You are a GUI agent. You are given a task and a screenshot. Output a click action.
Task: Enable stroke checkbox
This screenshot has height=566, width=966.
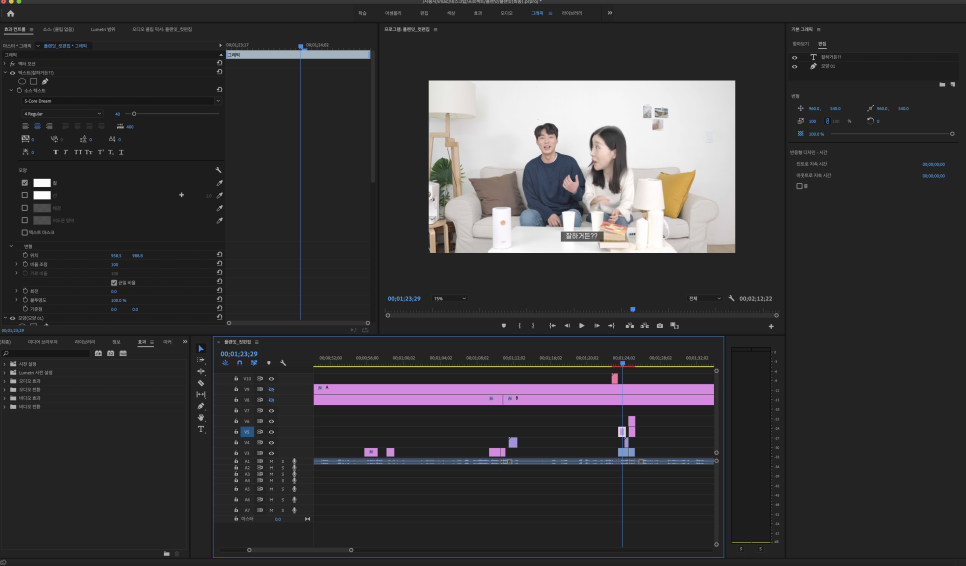pos(25,195)
